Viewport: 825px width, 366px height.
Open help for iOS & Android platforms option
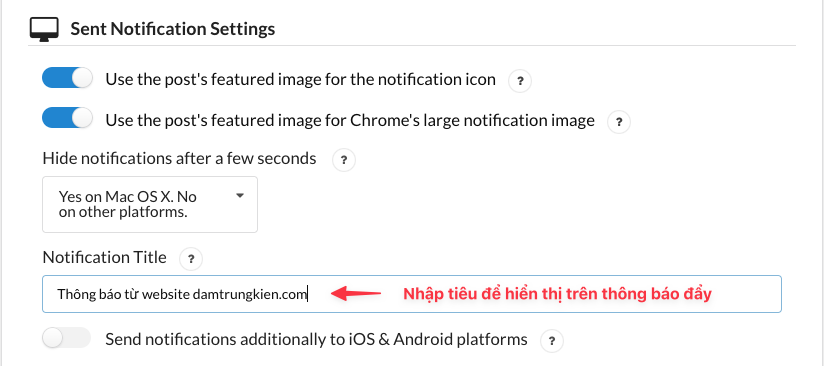coord(551,341)
